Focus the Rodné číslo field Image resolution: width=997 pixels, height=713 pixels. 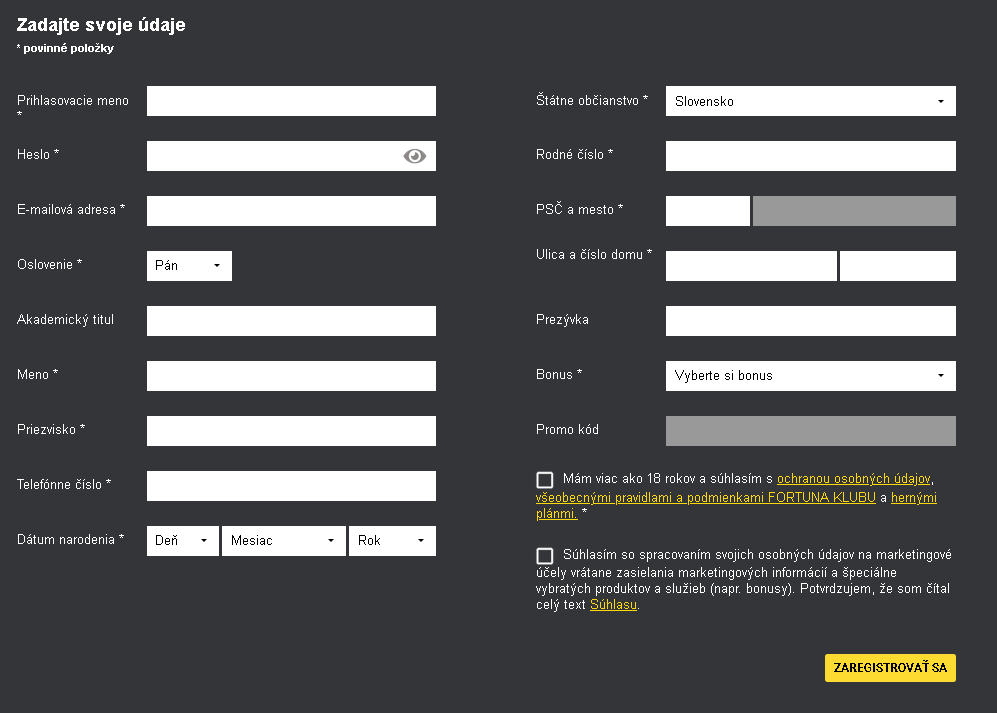point(811,156)
